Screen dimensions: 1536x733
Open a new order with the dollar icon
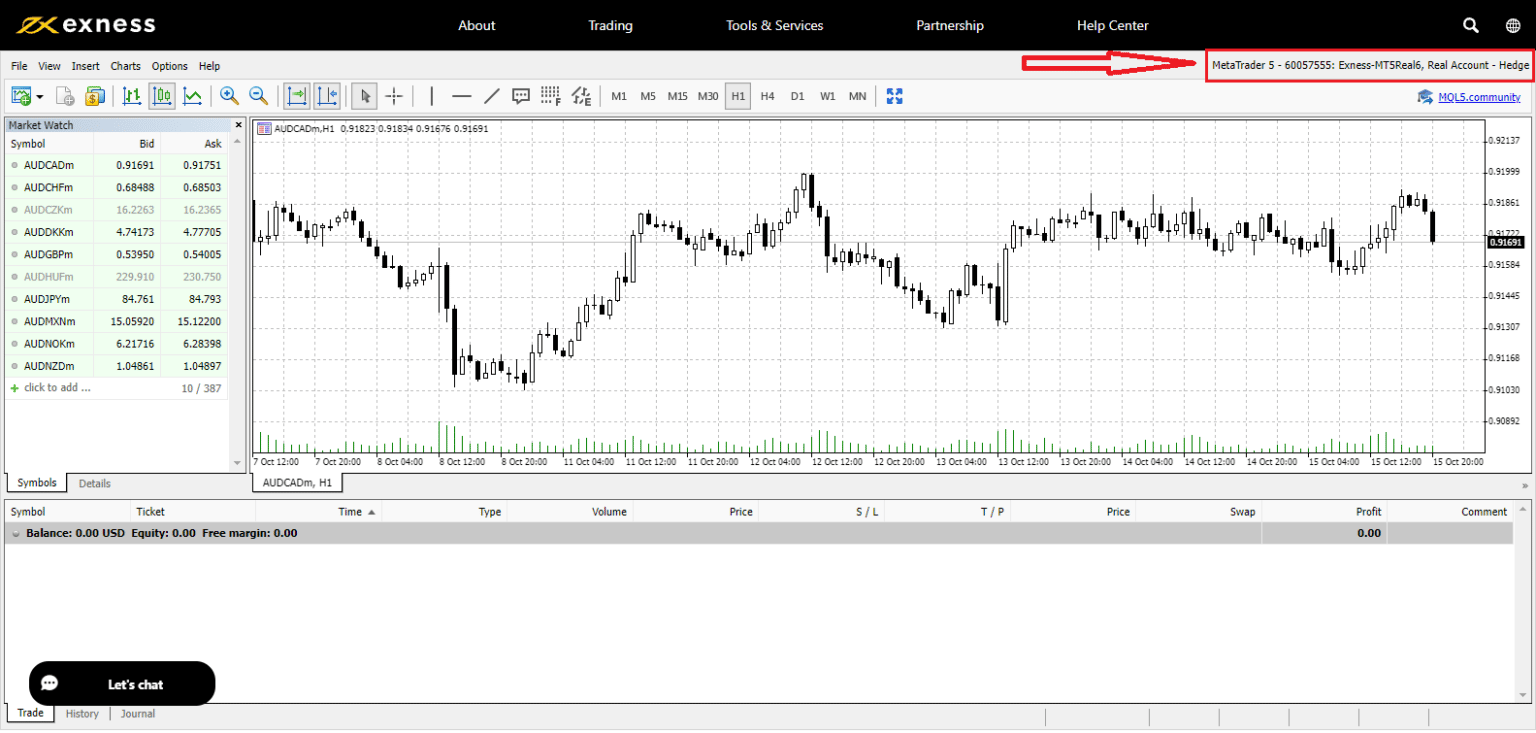pyautogui.click(x=95, y=96)
